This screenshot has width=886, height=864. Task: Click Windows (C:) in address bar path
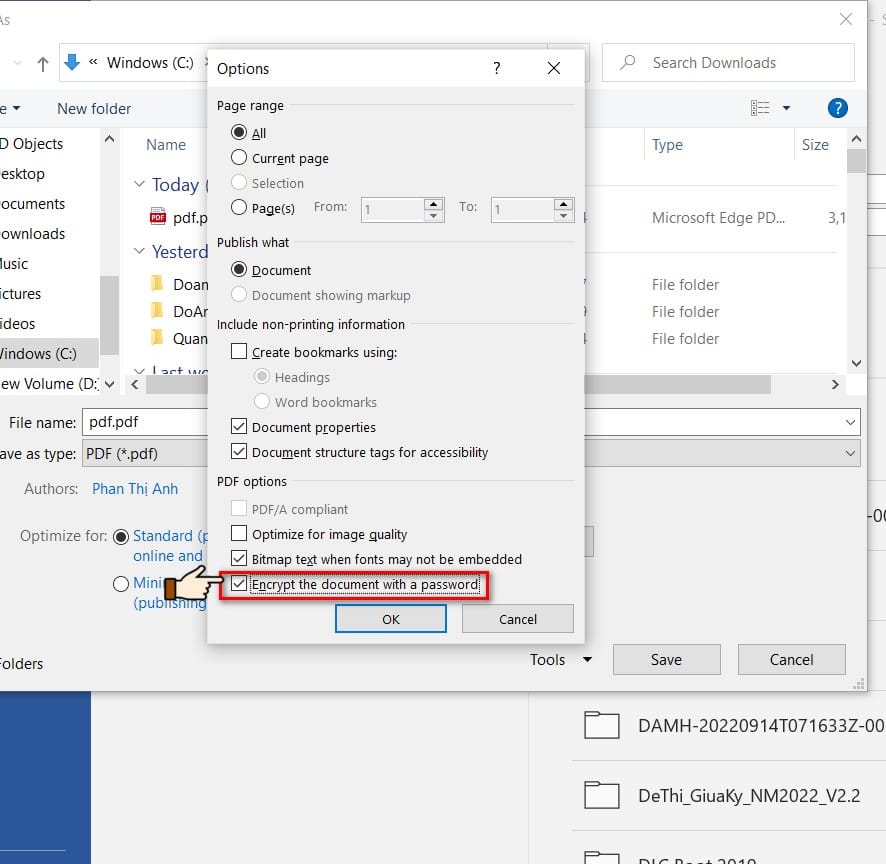(150, 63)
